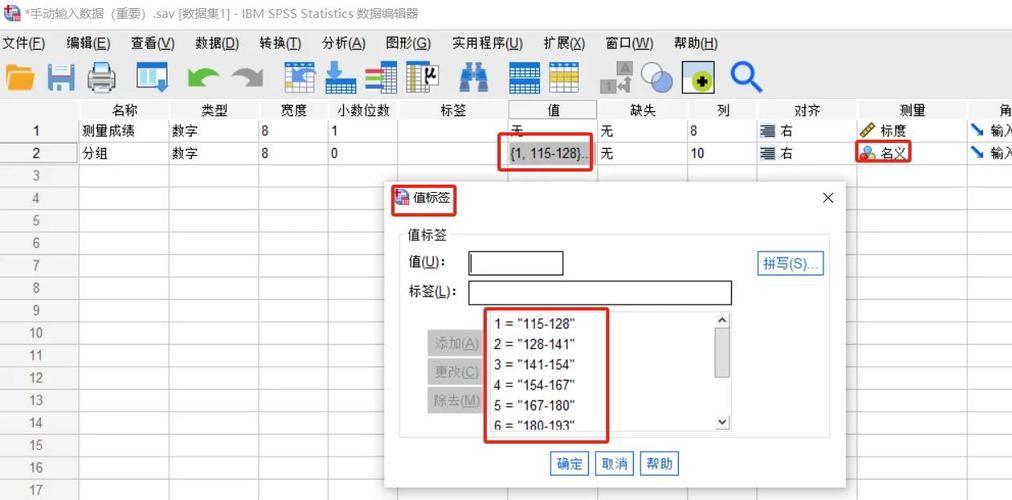This screenshot has width=1012, height=500.
Task: Click the blue Search magnifier icon
Action: (x=746, y=77)
